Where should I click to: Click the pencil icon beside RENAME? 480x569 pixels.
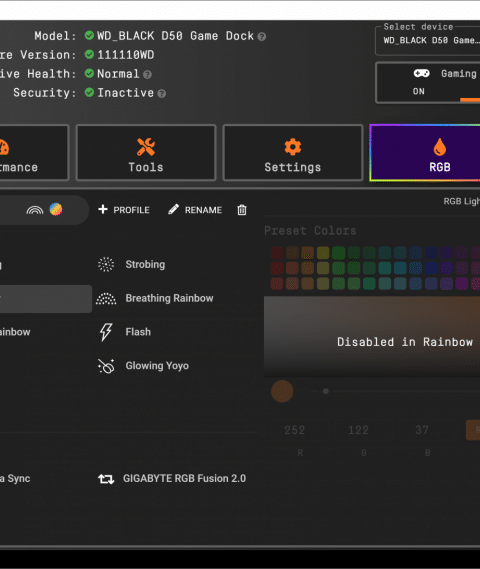[173, 209]
